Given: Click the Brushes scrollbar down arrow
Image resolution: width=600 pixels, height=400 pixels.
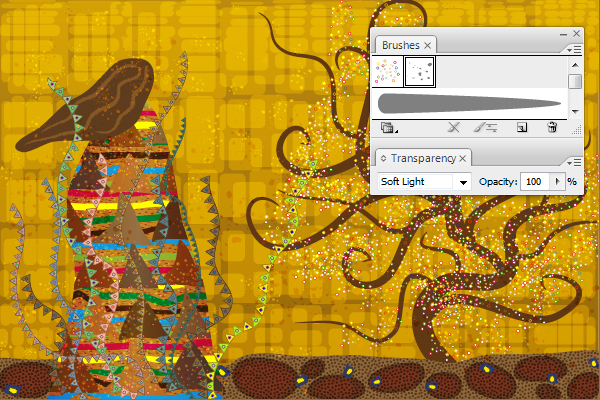Looking at the screenshot, I should (575, 111).
